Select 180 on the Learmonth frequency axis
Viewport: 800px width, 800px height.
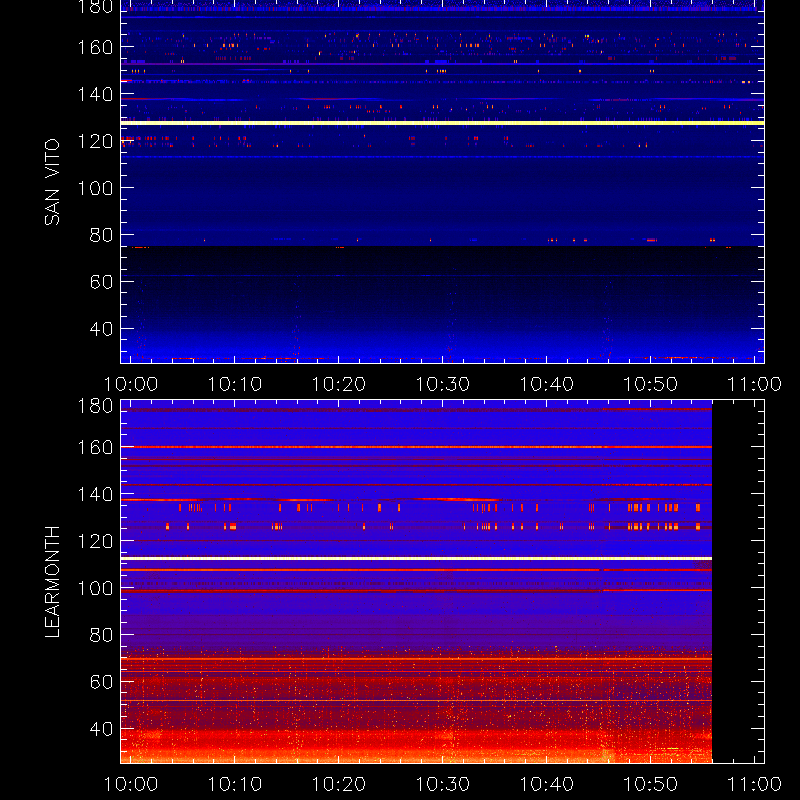point(95,406)
